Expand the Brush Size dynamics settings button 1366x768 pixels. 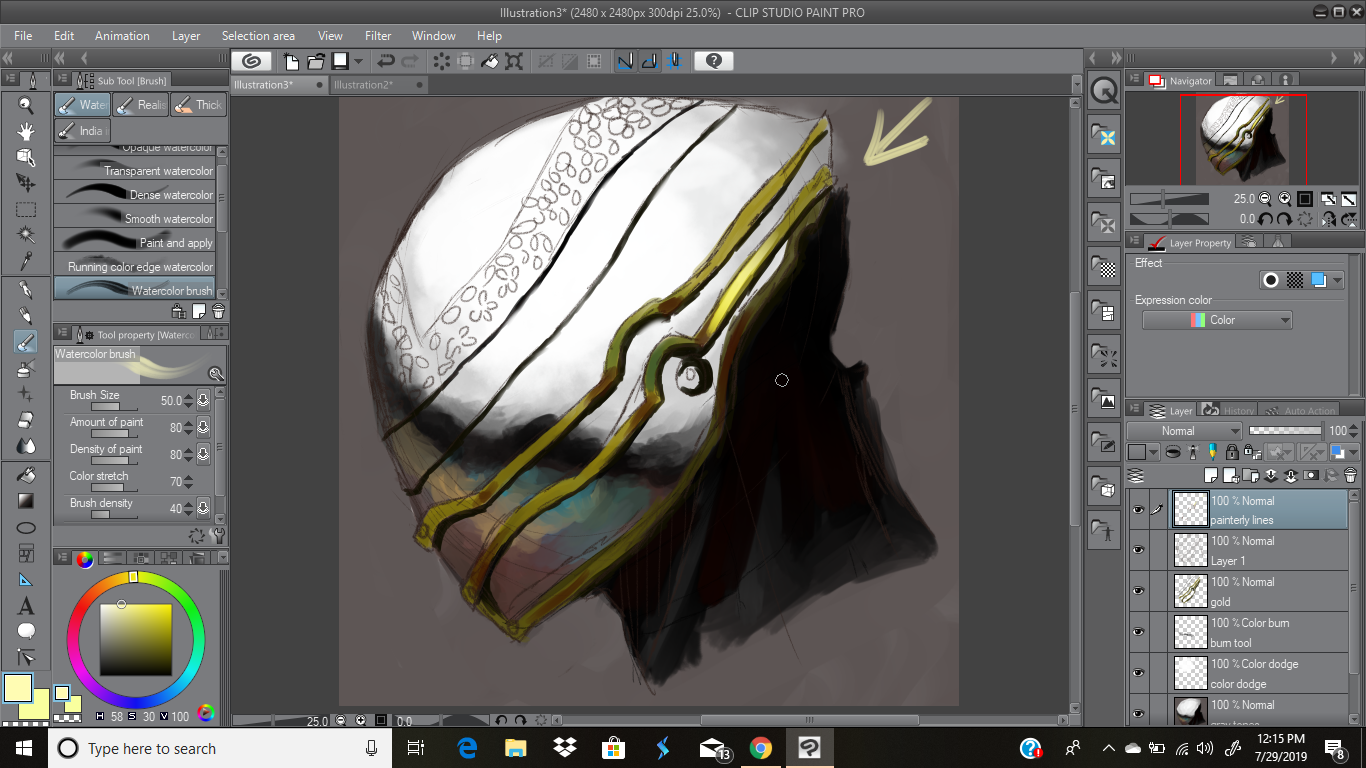(203, 401)
